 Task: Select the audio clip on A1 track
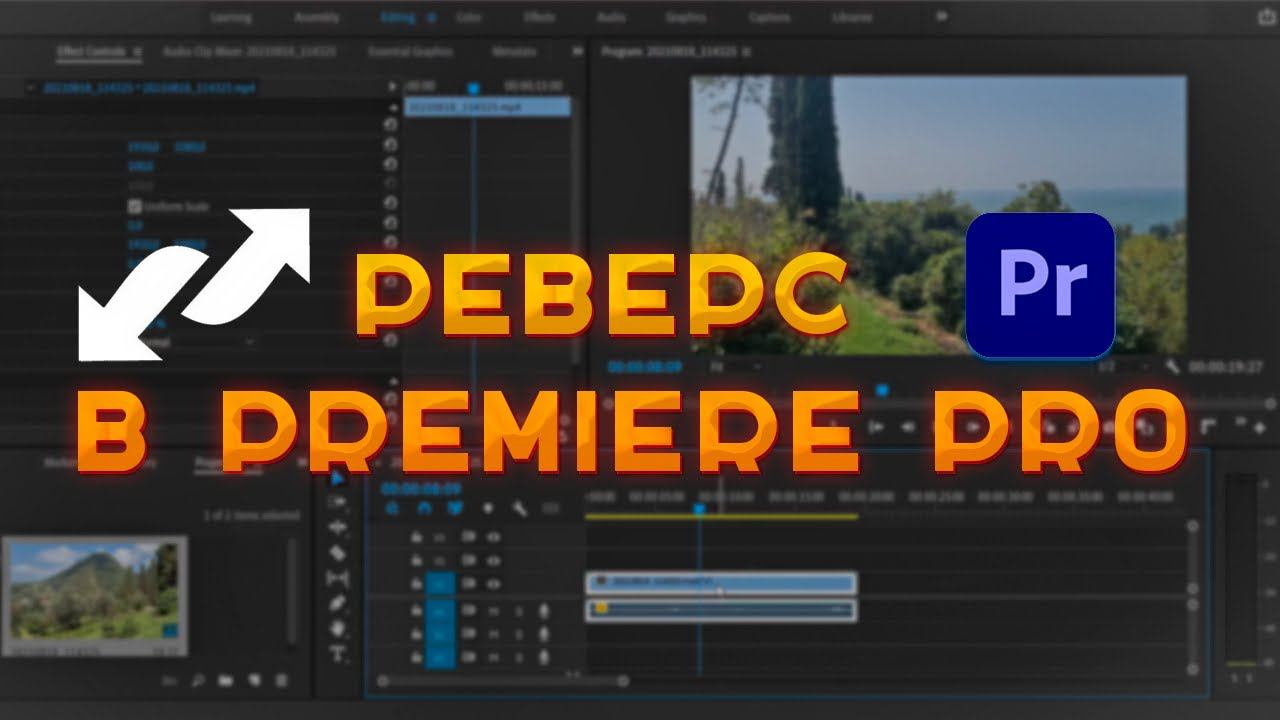[720, 610]
